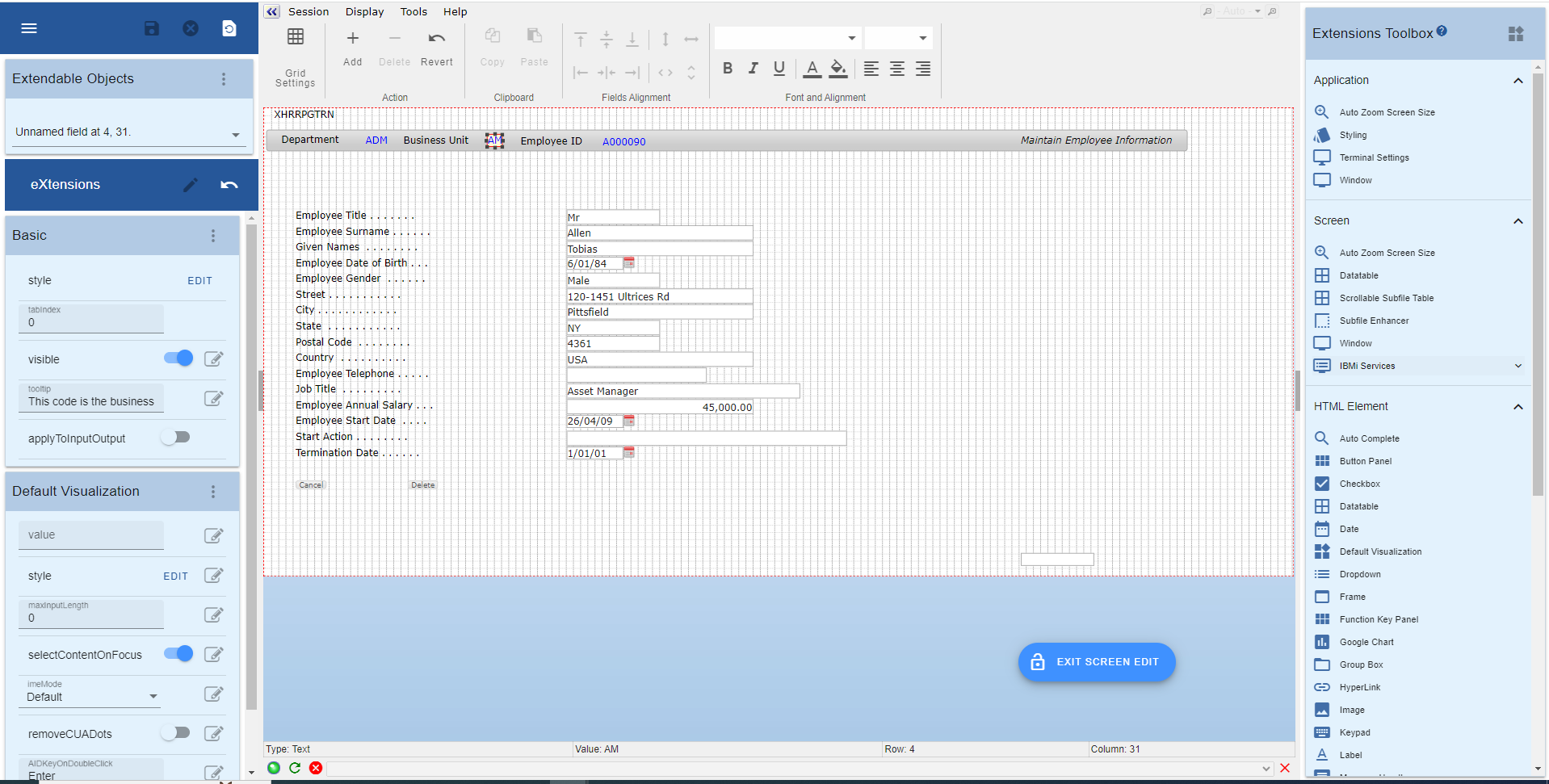This screenshot has width=1549, height=784.
Task: Click the Bold formatting icon
Action: tap(728, 69)
